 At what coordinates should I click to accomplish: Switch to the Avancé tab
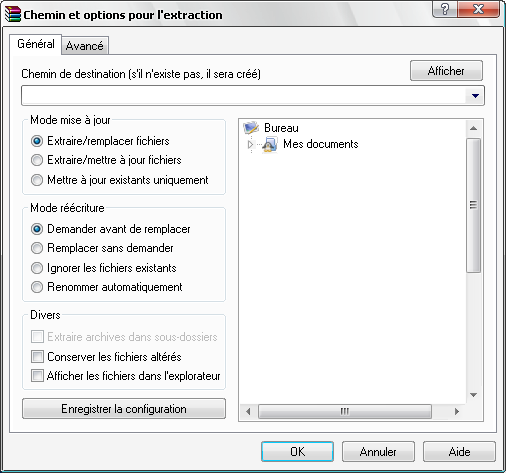pyautogui.click(x=85, y=46)
